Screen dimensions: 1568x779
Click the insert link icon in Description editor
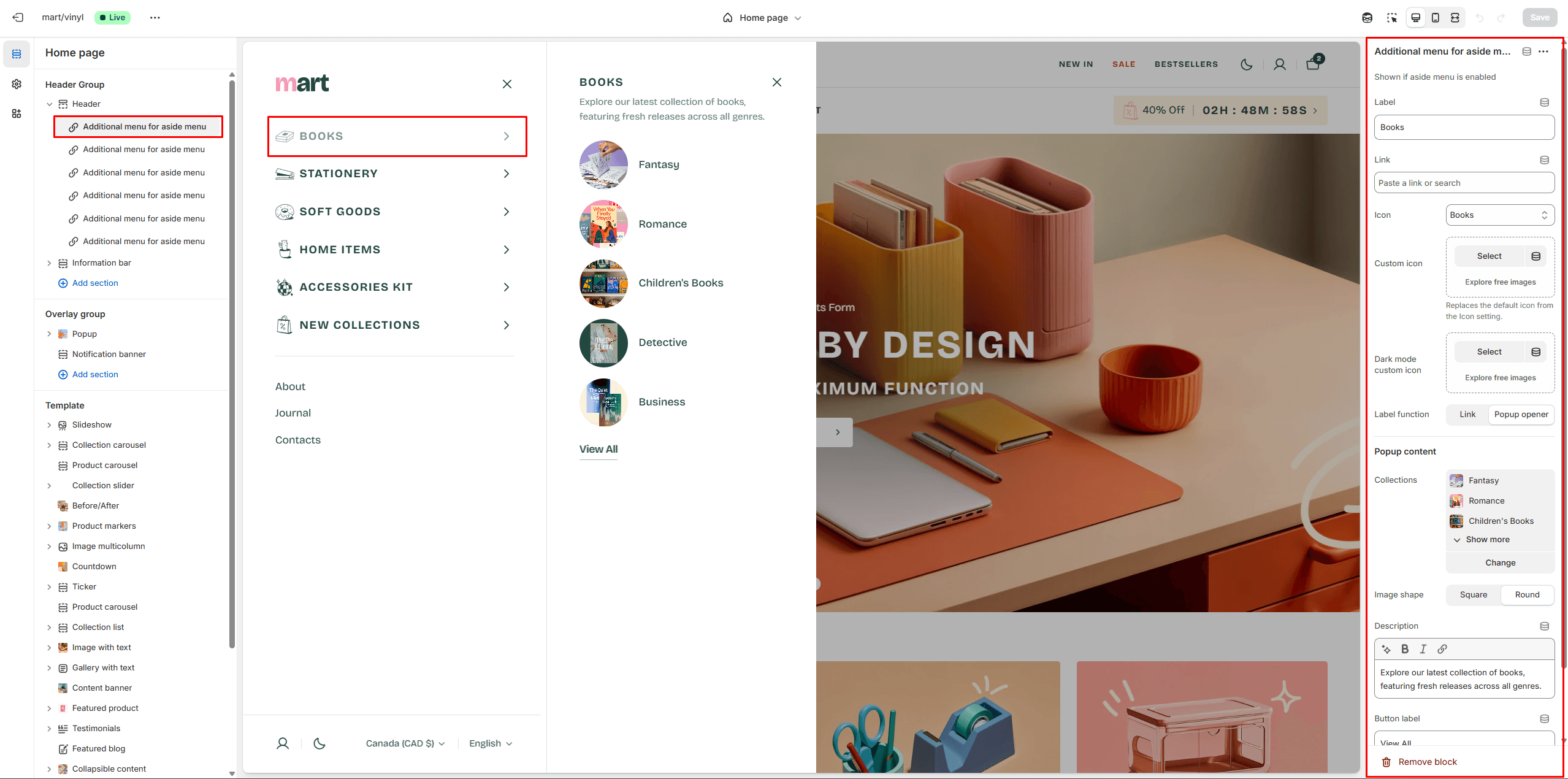click(1442, 649)
